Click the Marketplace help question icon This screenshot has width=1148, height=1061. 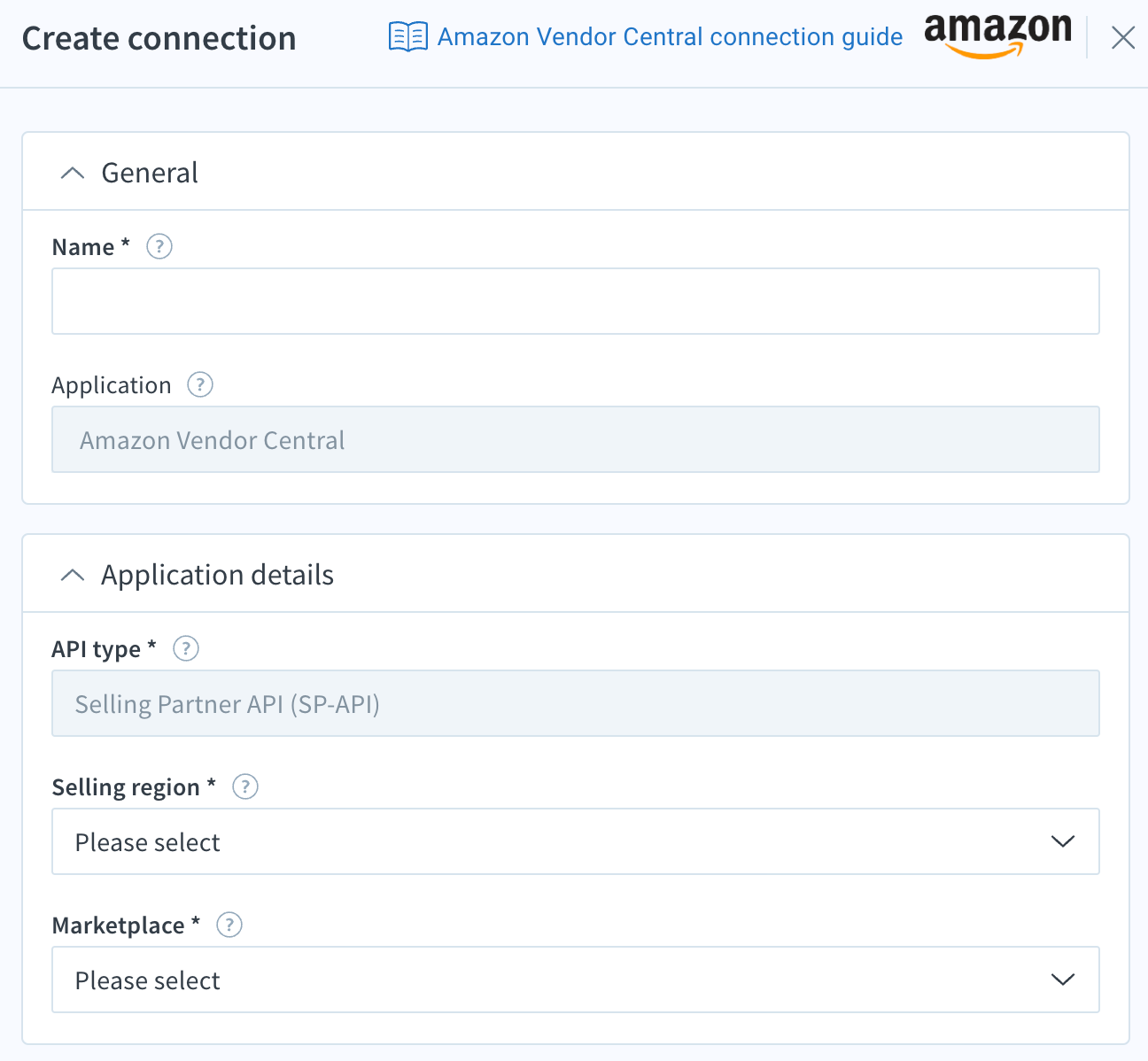tap(229, 925)
